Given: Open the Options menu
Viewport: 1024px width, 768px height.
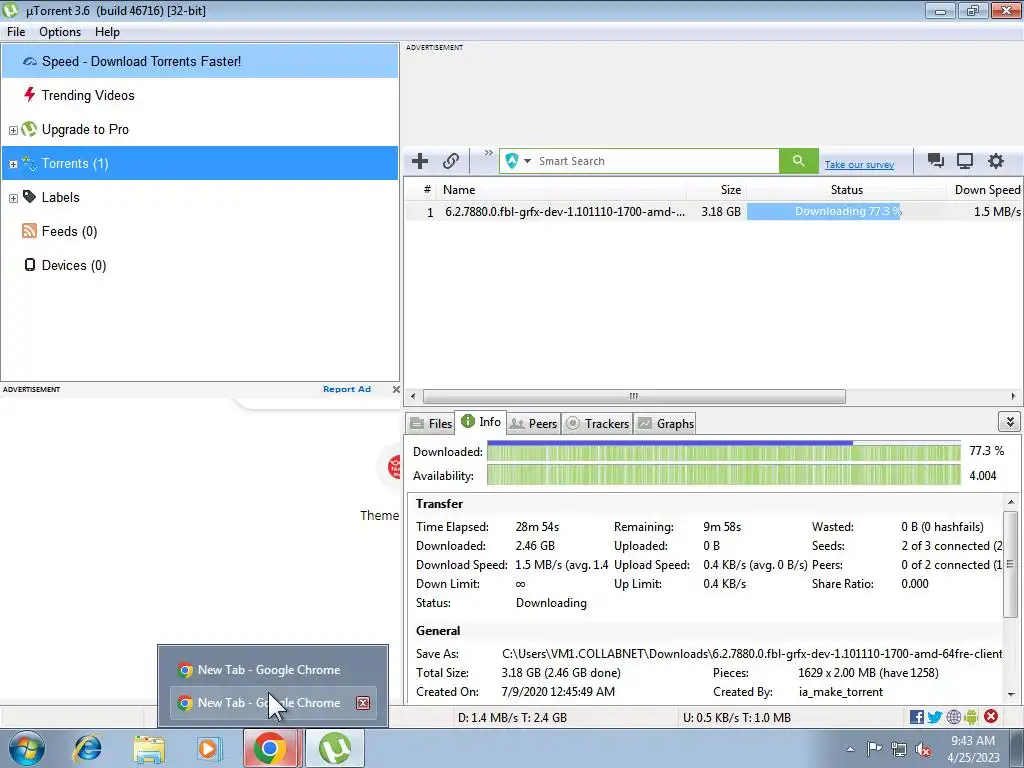Looking at the screenshot, I should pos(60,32).
